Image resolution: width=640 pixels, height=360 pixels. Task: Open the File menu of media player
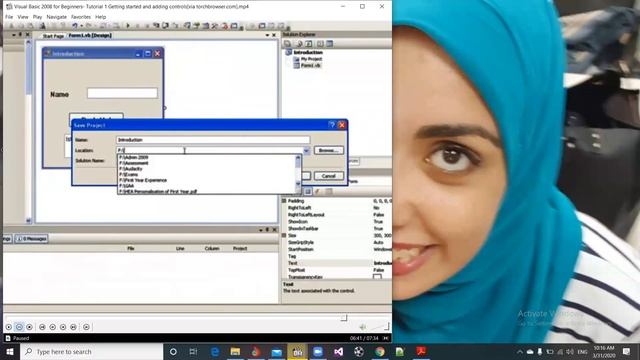pyautogui.click(x=9, y=17)
